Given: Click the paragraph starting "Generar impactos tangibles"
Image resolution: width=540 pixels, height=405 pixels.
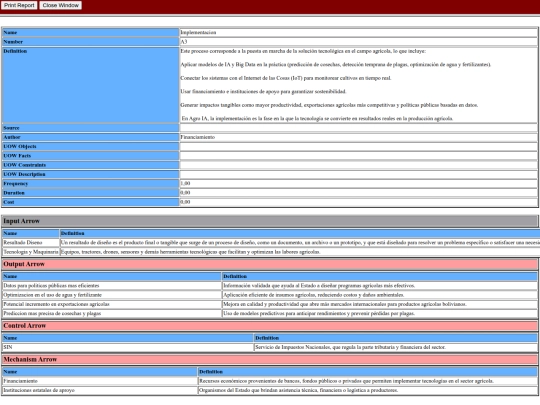Looking at the screenshot, I should tap(329, 105).
